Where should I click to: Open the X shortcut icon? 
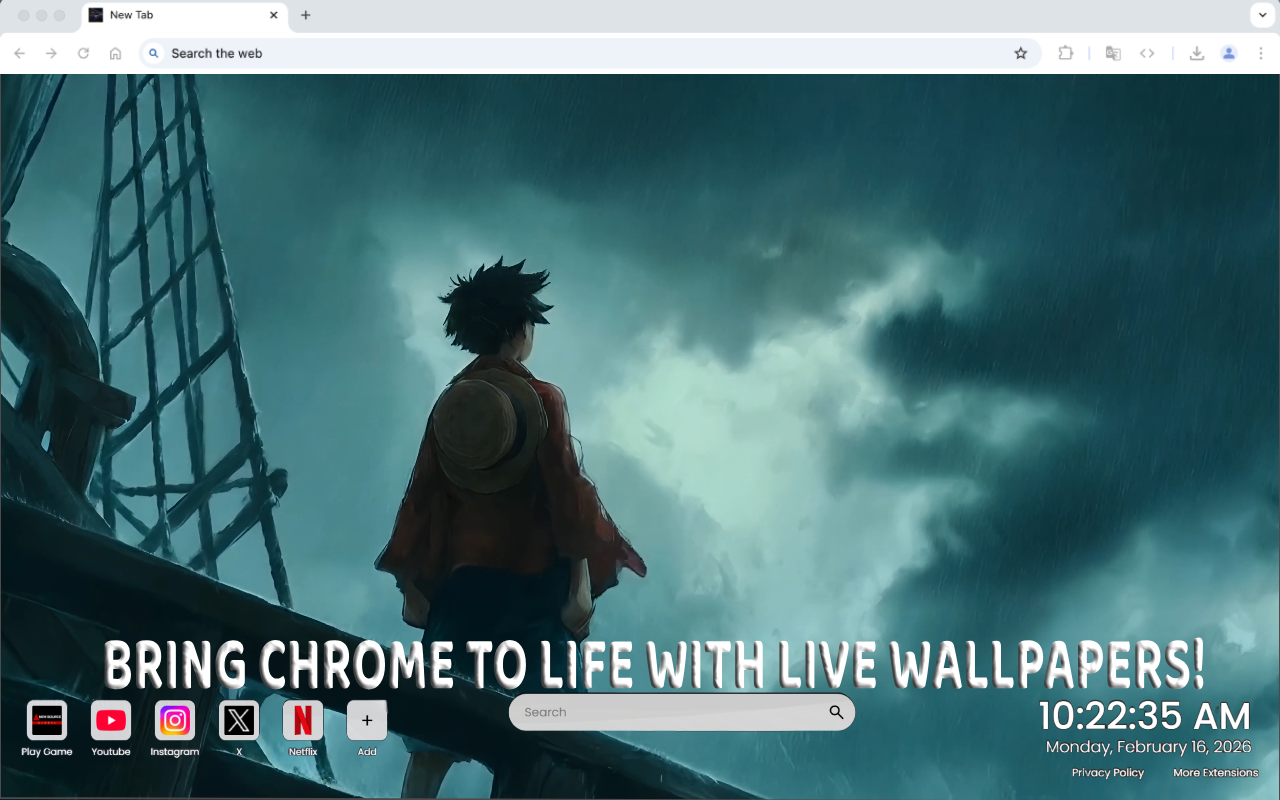click(x=239, y=720)
